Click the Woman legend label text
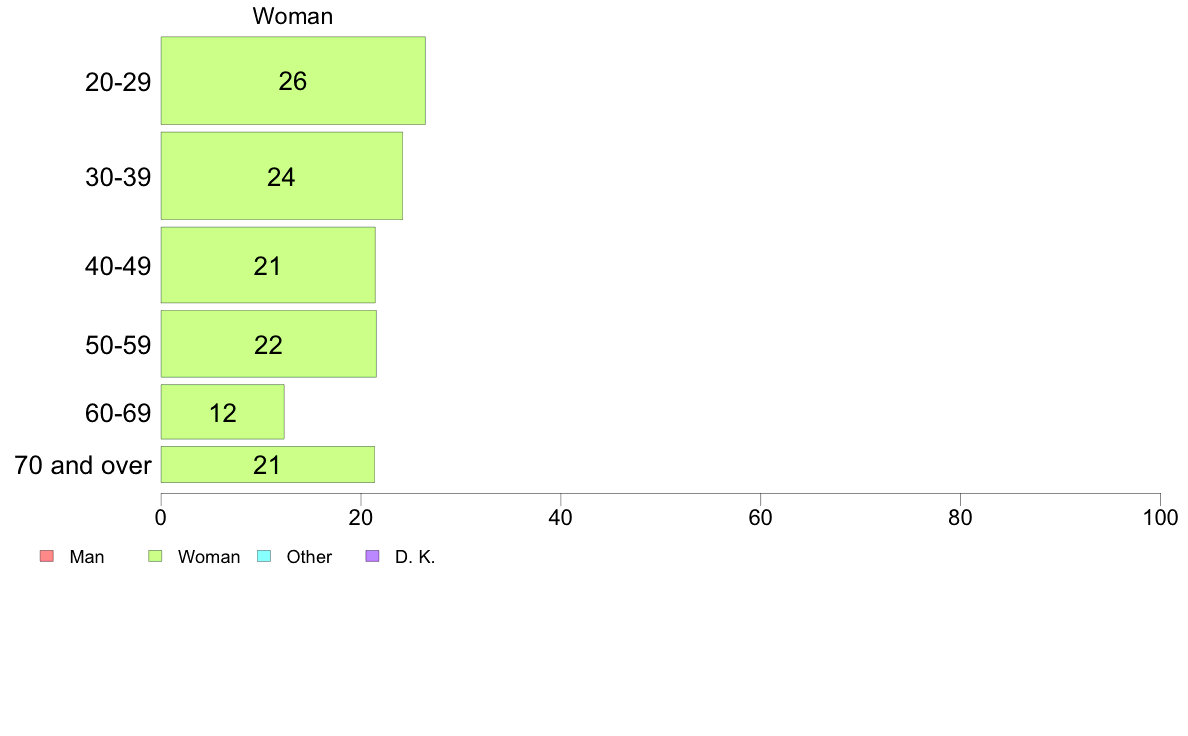This screenshot has width=1188, height=736. tap(208, 558)
